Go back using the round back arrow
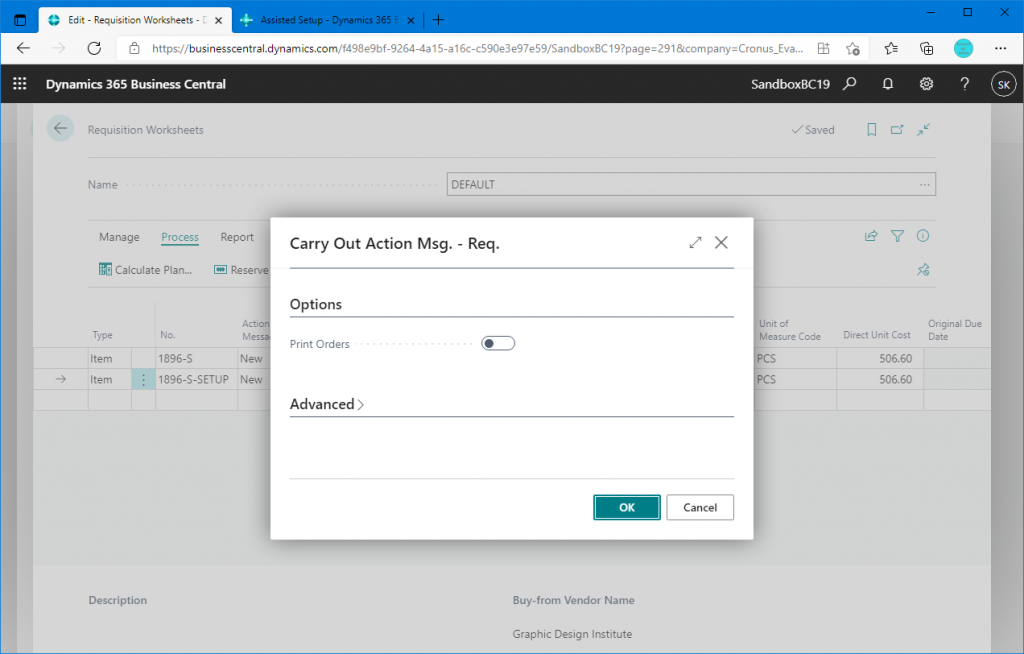Image resolution: width=1024 pixels, height=654 pixels. (x=61, y=129)
